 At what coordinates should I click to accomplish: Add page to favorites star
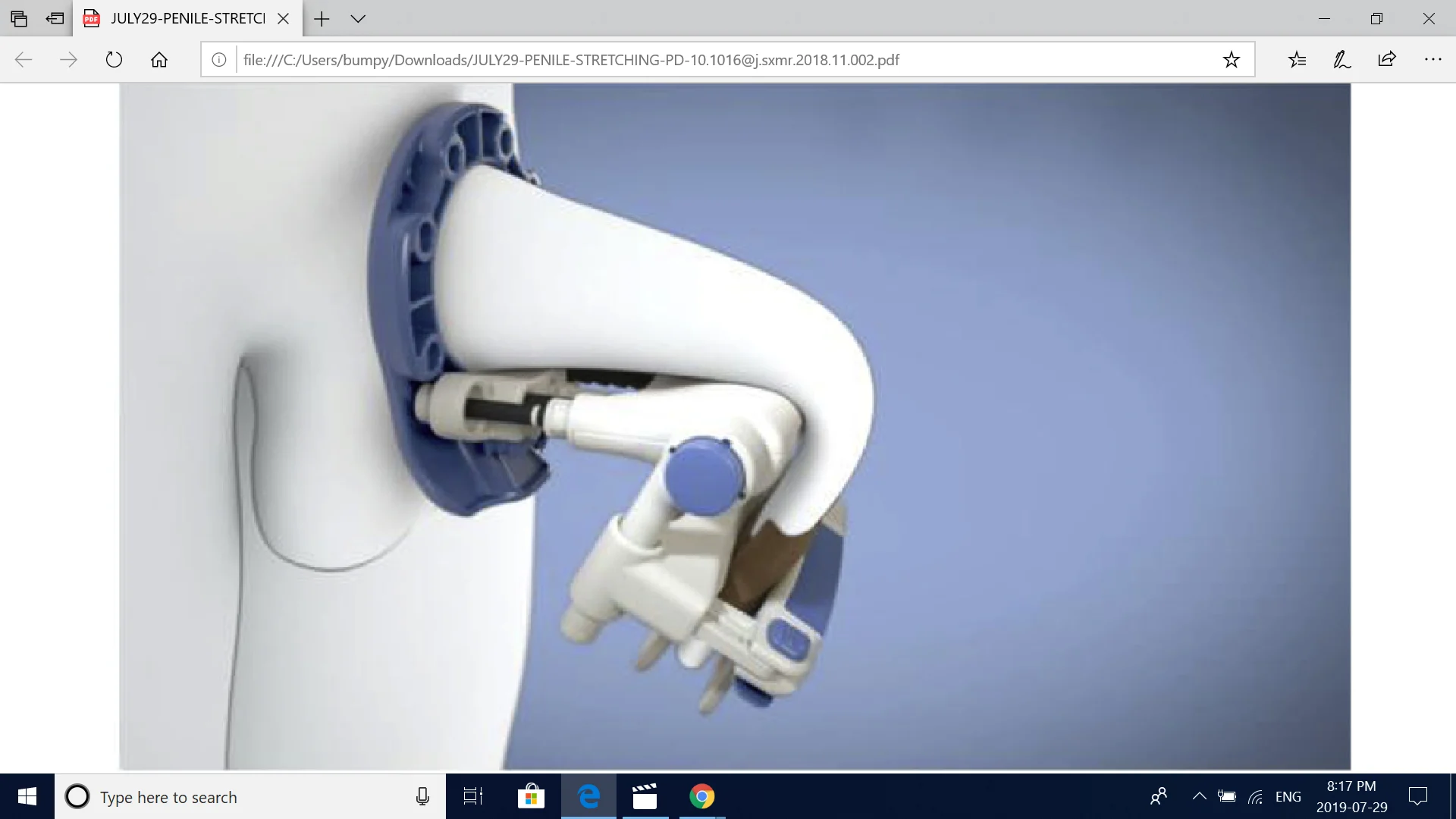pyautogui.click(x=1231, y=60)
